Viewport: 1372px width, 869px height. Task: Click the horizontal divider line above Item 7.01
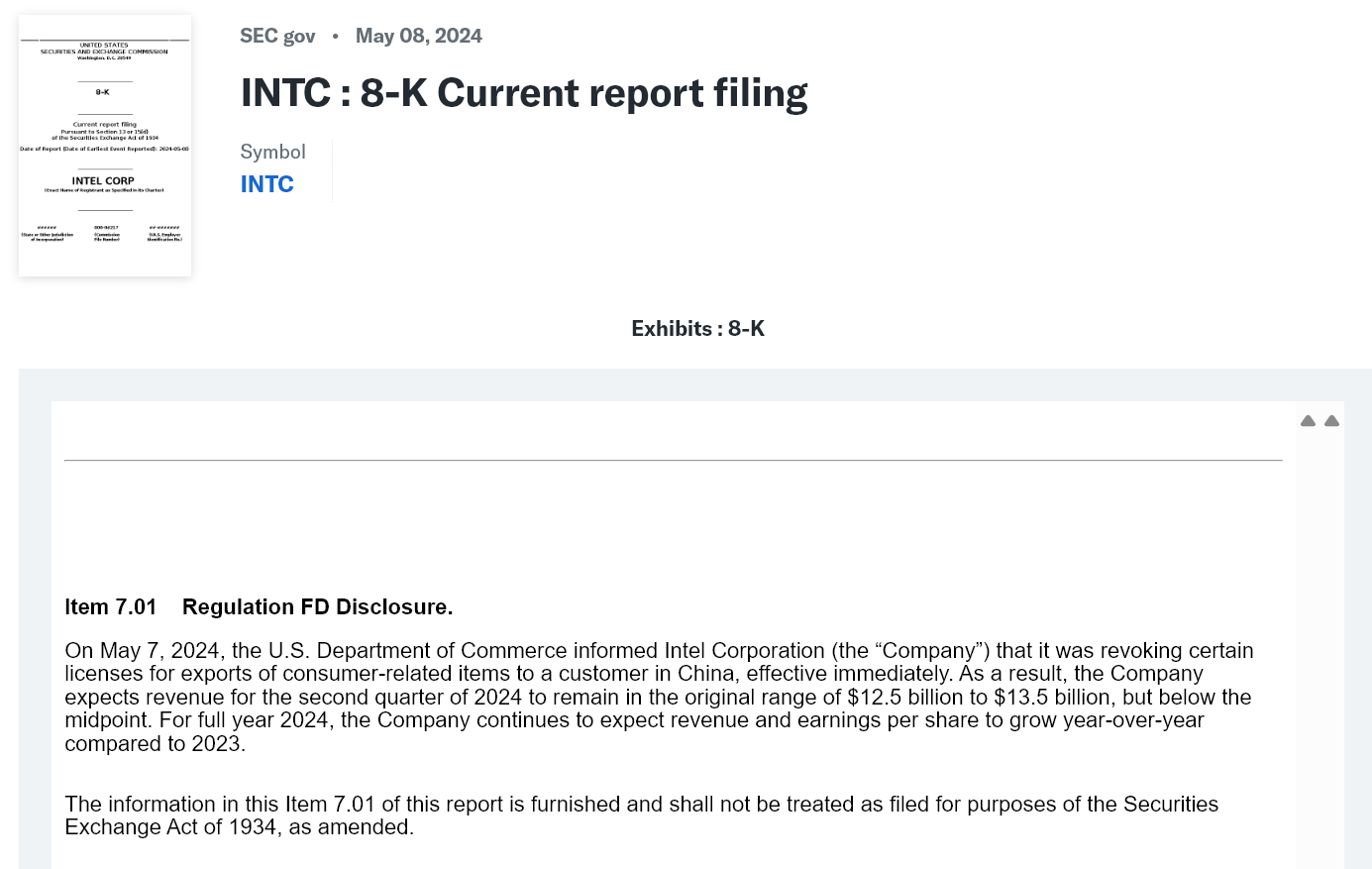tap(674, 460)
